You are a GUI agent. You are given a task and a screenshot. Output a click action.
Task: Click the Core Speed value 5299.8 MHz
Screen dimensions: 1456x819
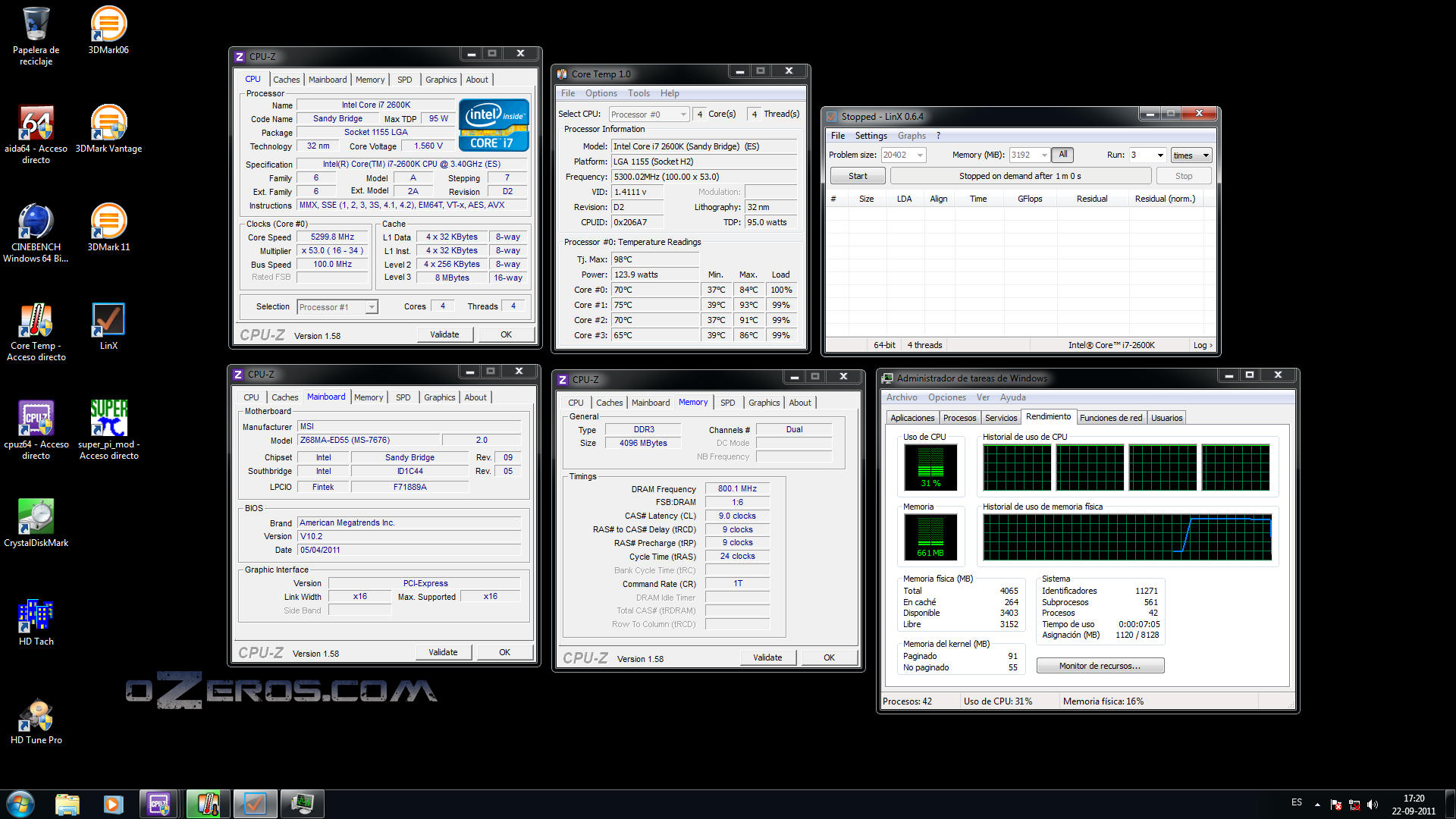(x=332, y=237)
